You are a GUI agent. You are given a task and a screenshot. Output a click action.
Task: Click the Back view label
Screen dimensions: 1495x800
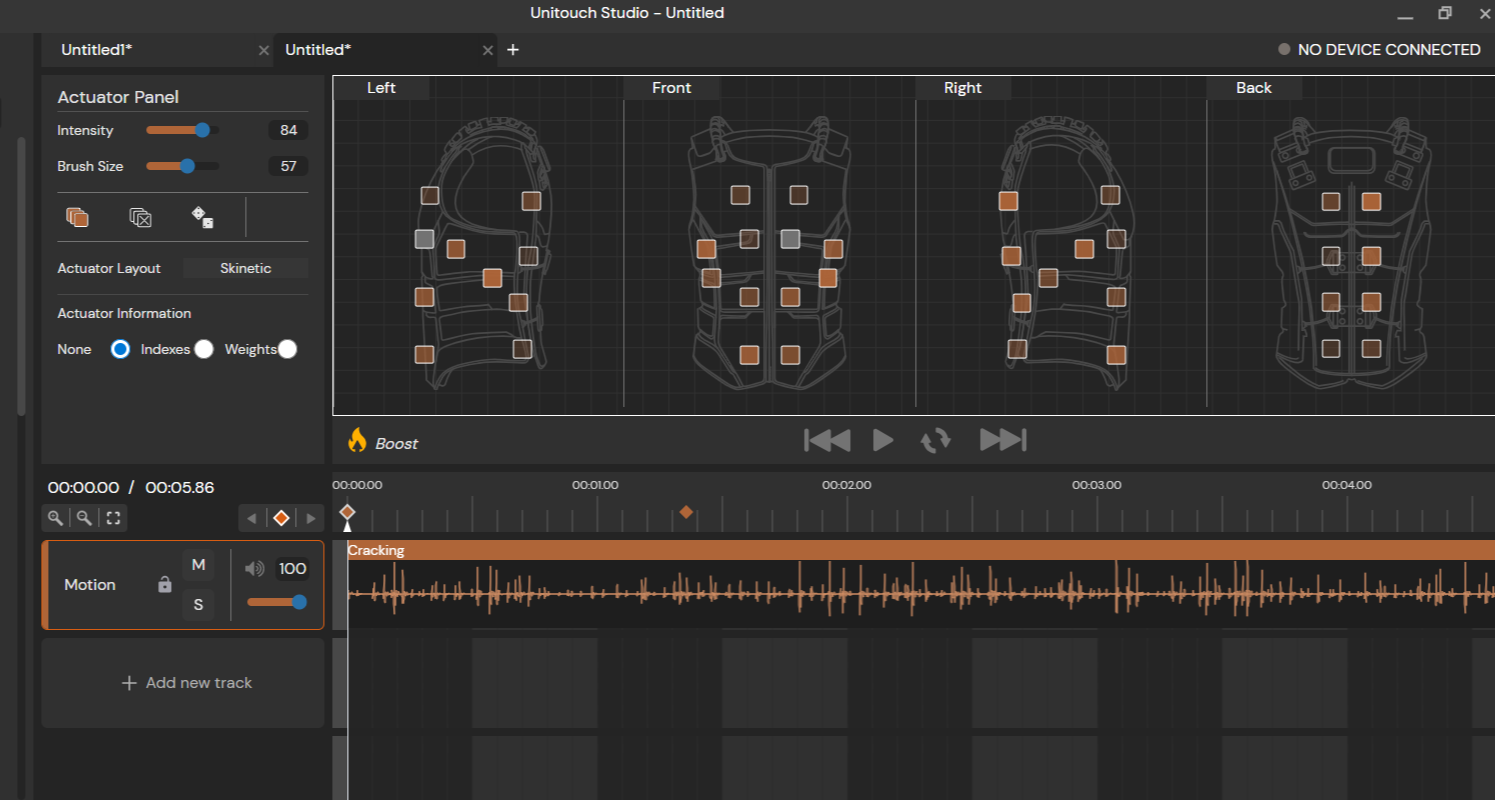tap(1254, 88)
